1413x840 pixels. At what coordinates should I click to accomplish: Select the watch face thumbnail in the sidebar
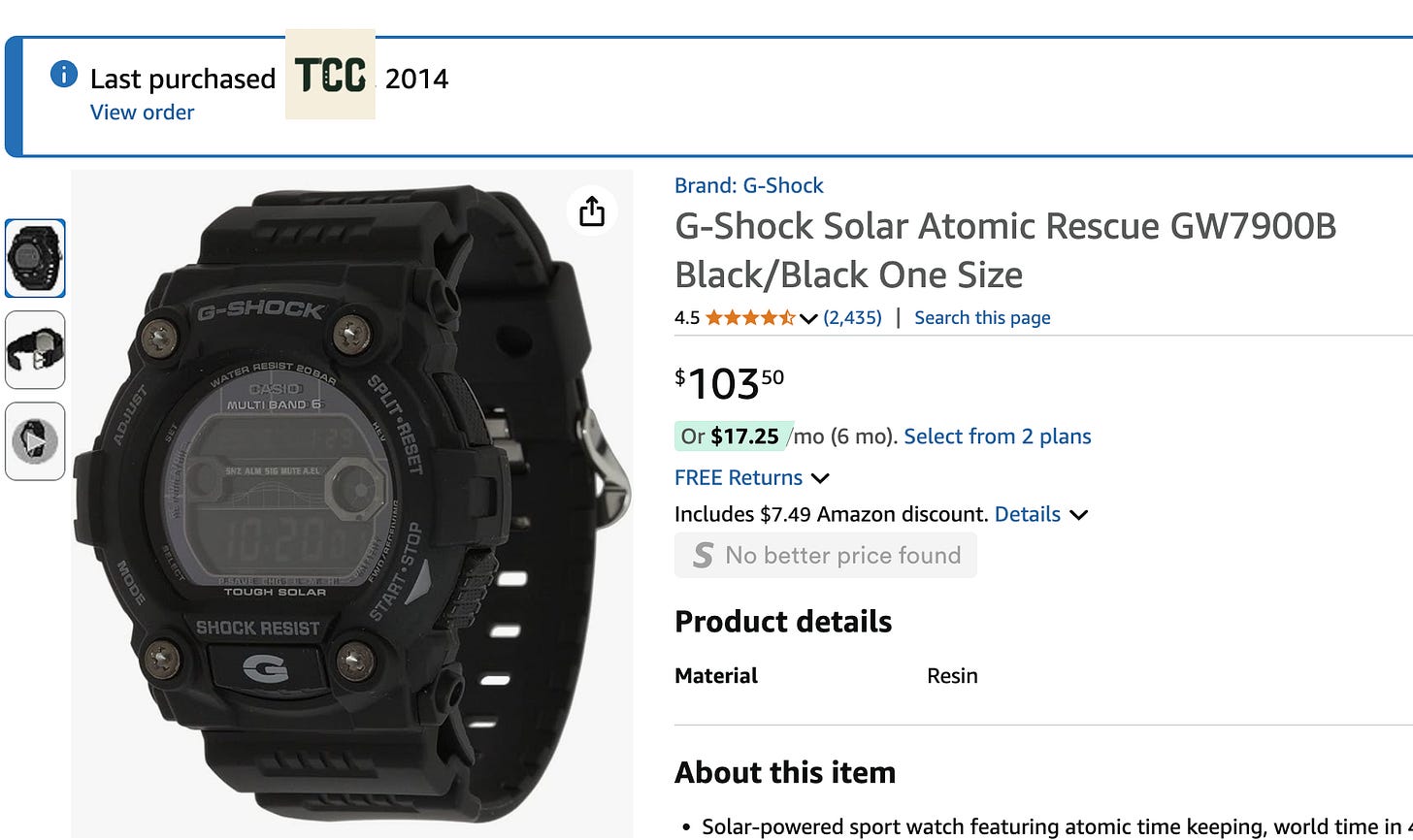click(35, 258)
